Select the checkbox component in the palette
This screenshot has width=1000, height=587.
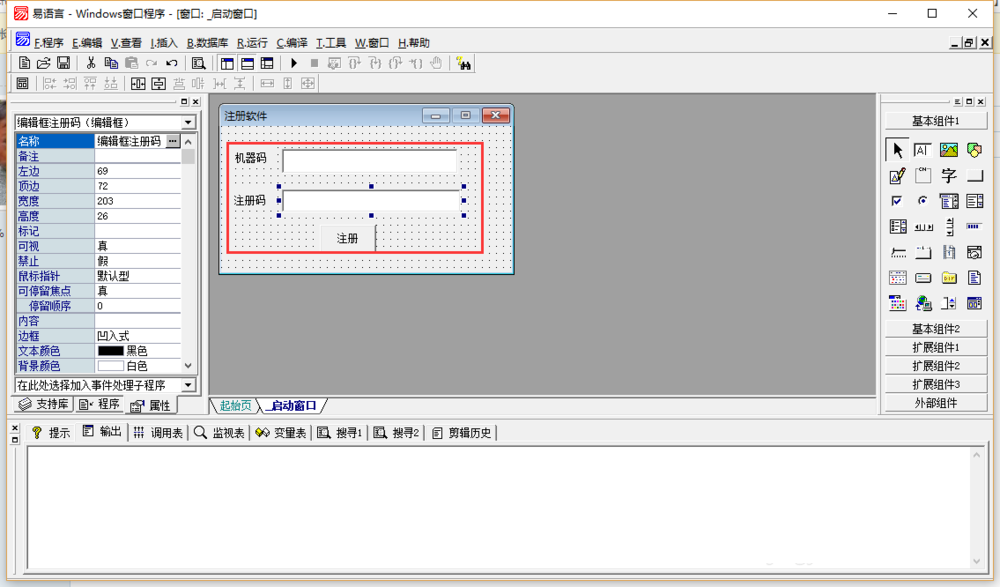[x=897, y=201]
